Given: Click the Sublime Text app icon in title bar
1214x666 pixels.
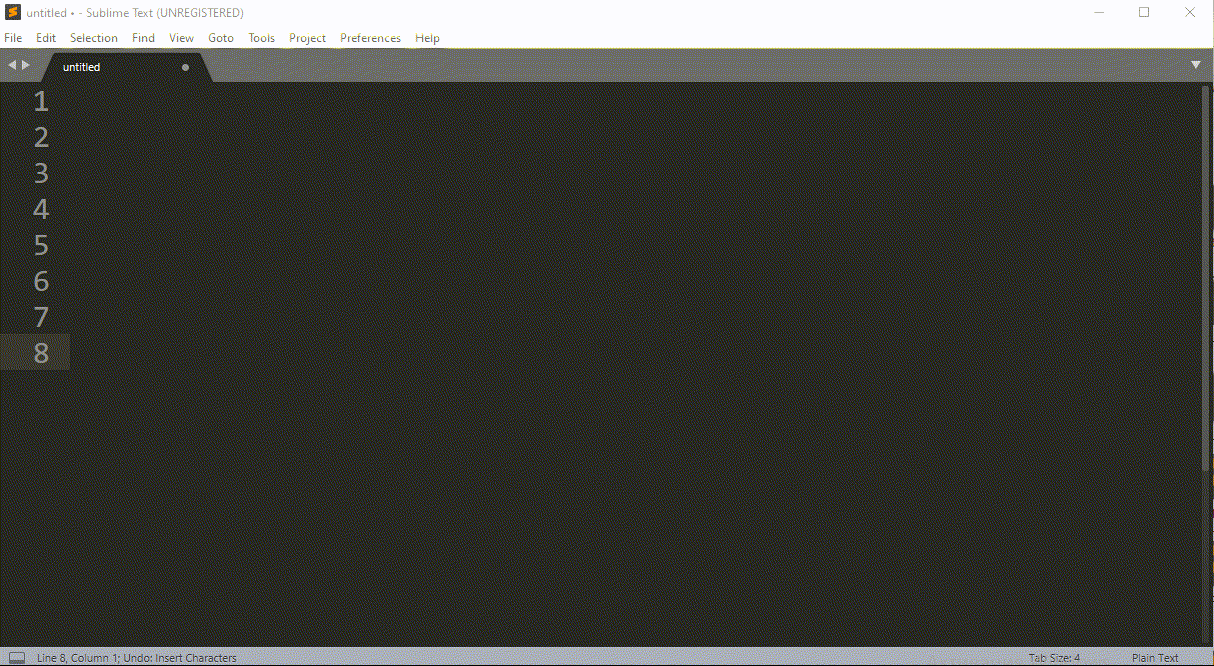Looking at the screenshot, I should (x=13, y=13).
